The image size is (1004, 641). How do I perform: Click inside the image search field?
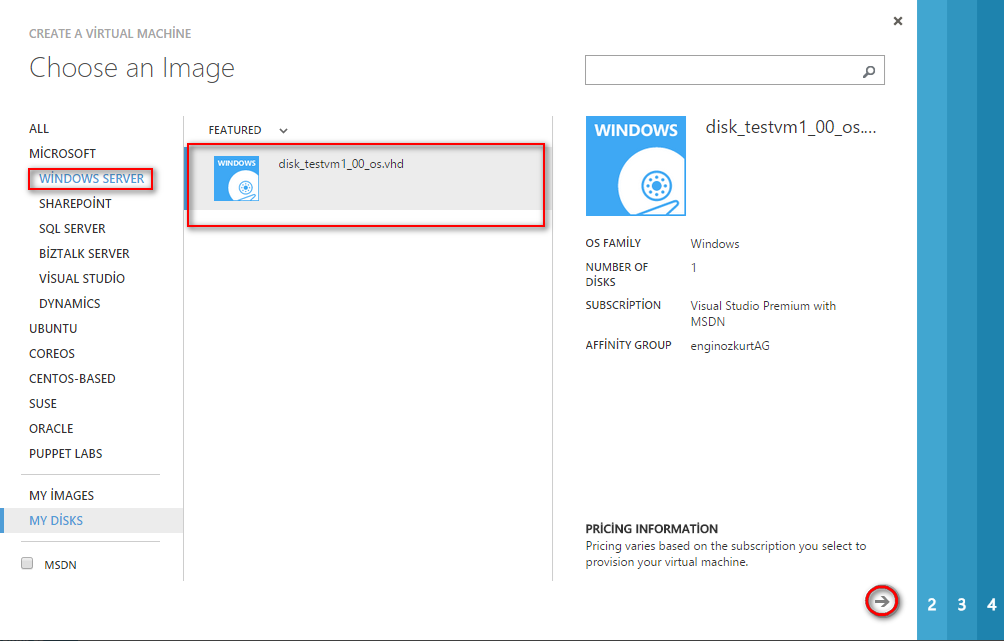(734, 70)
